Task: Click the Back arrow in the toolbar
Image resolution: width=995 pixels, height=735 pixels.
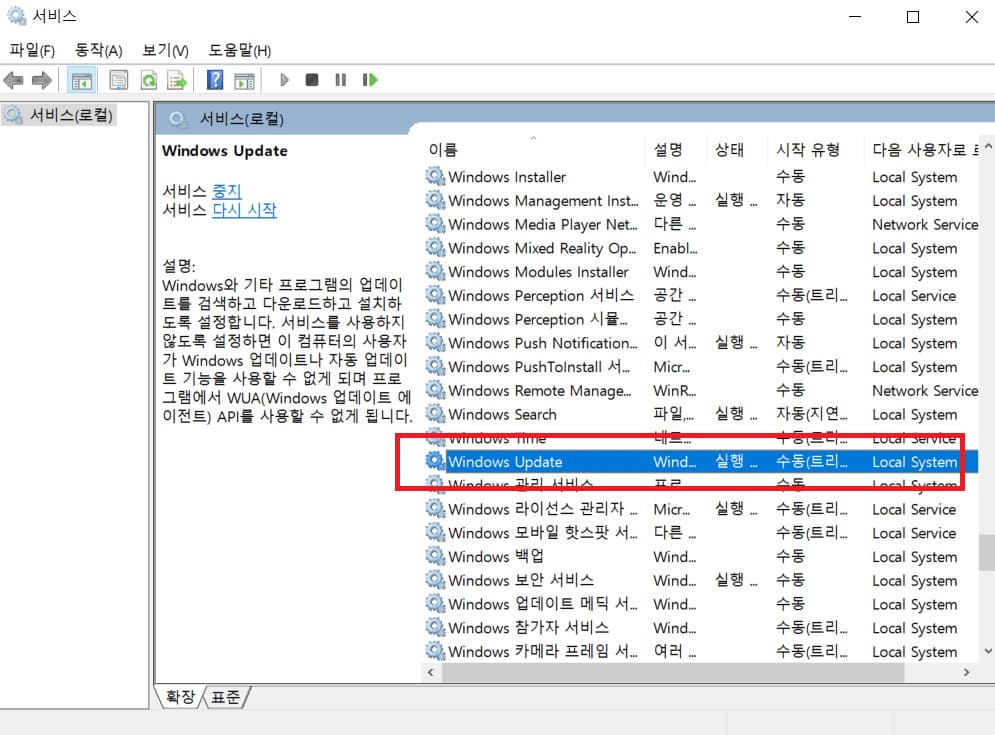Action: tap(13, 80)
